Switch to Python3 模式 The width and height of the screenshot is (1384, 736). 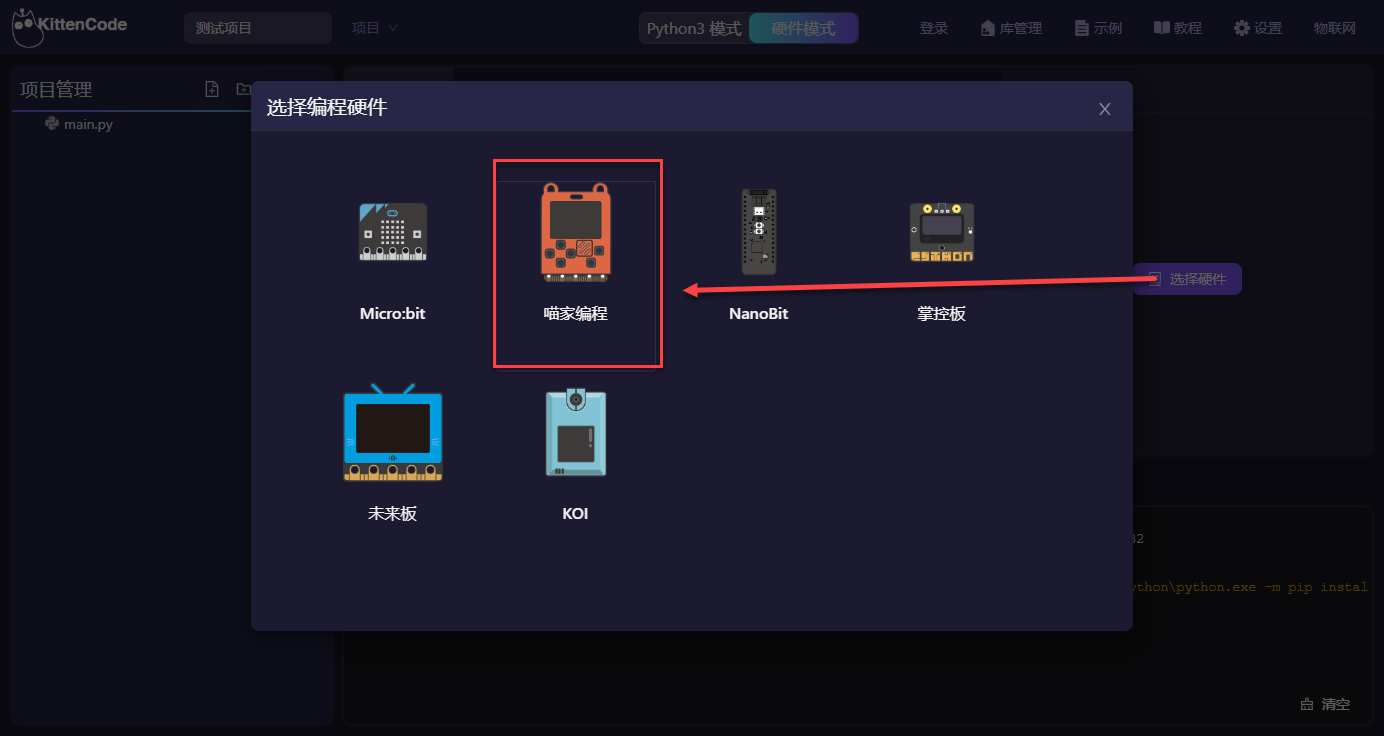(x=694, y=28)
